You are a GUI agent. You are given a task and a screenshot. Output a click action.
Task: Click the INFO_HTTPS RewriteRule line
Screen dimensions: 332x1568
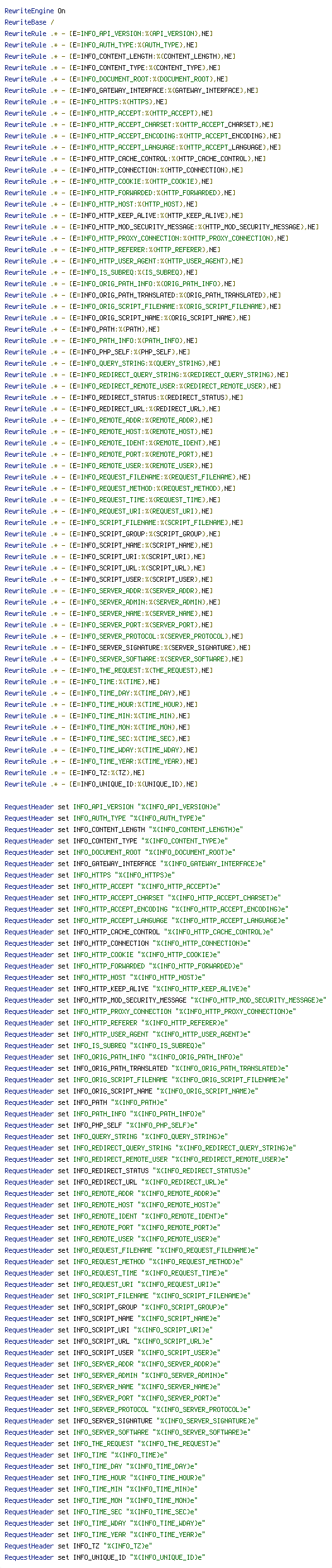tap(86, 102)
